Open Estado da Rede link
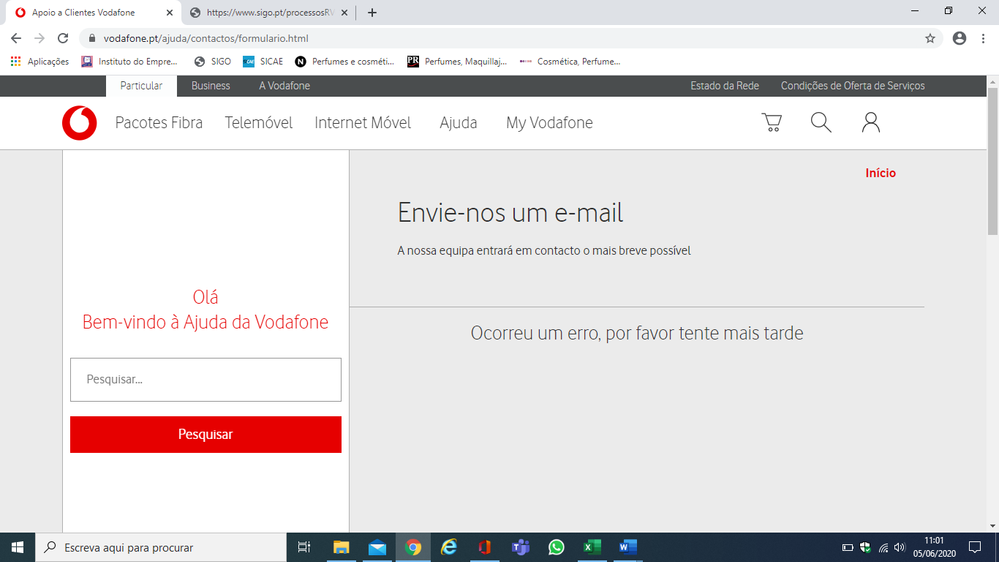The width and height of the screenshot is (999, 562). tap(724, 86)
